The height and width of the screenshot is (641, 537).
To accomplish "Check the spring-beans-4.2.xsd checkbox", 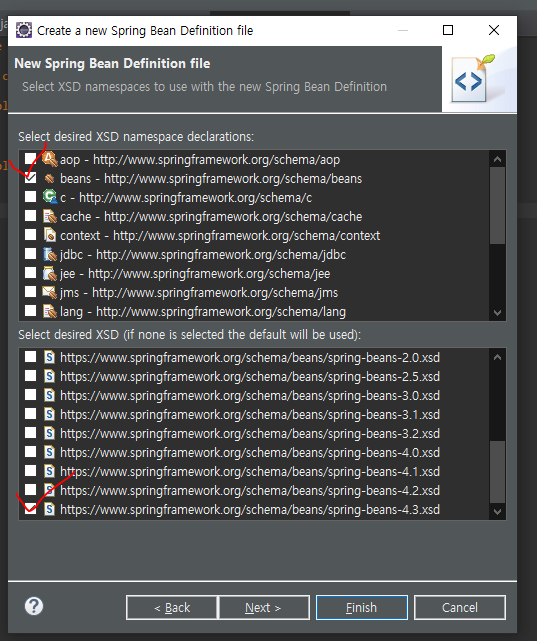I will click(x=30, y=489).
